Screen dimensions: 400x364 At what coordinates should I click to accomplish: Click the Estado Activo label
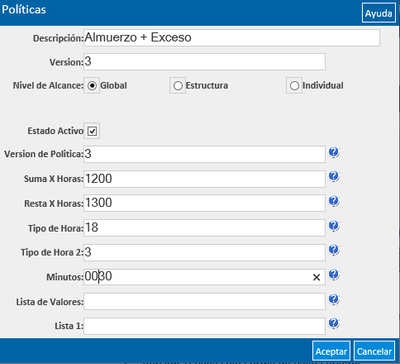[55, 131]
